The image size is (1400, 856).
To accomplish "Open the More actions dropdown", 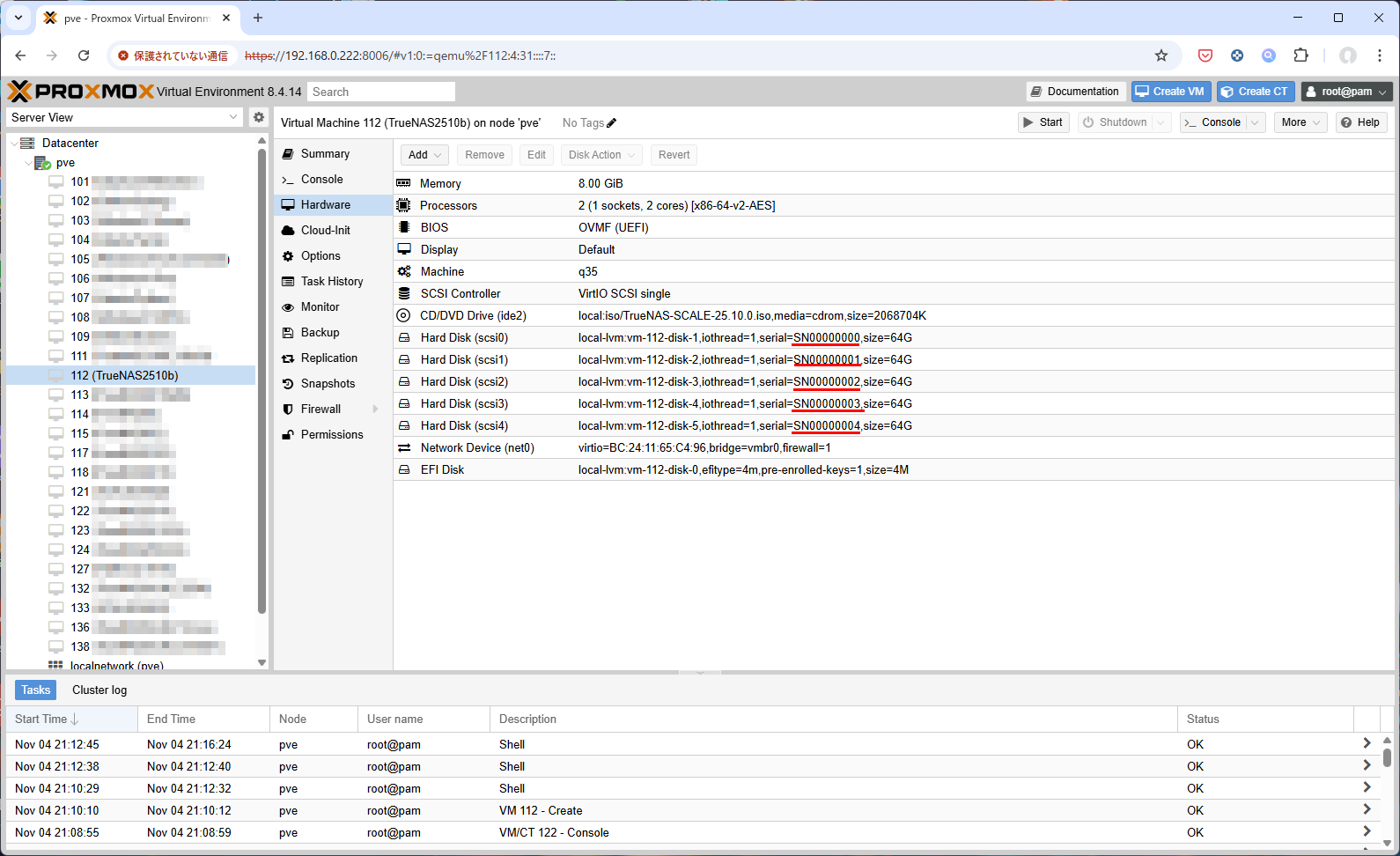I will 1300,122.
